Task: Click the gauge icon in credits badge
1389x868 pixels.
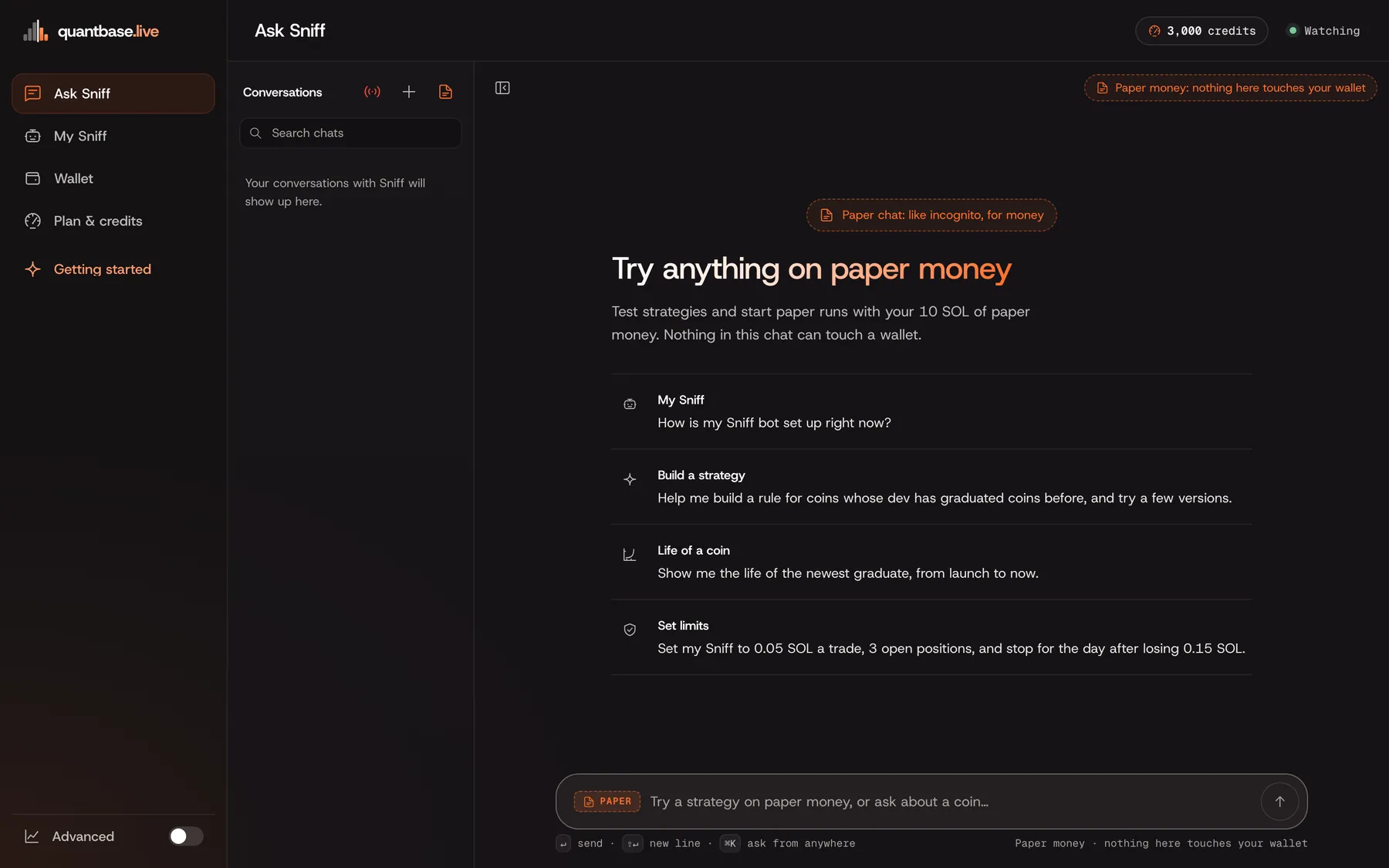Action: (1154, 31)
